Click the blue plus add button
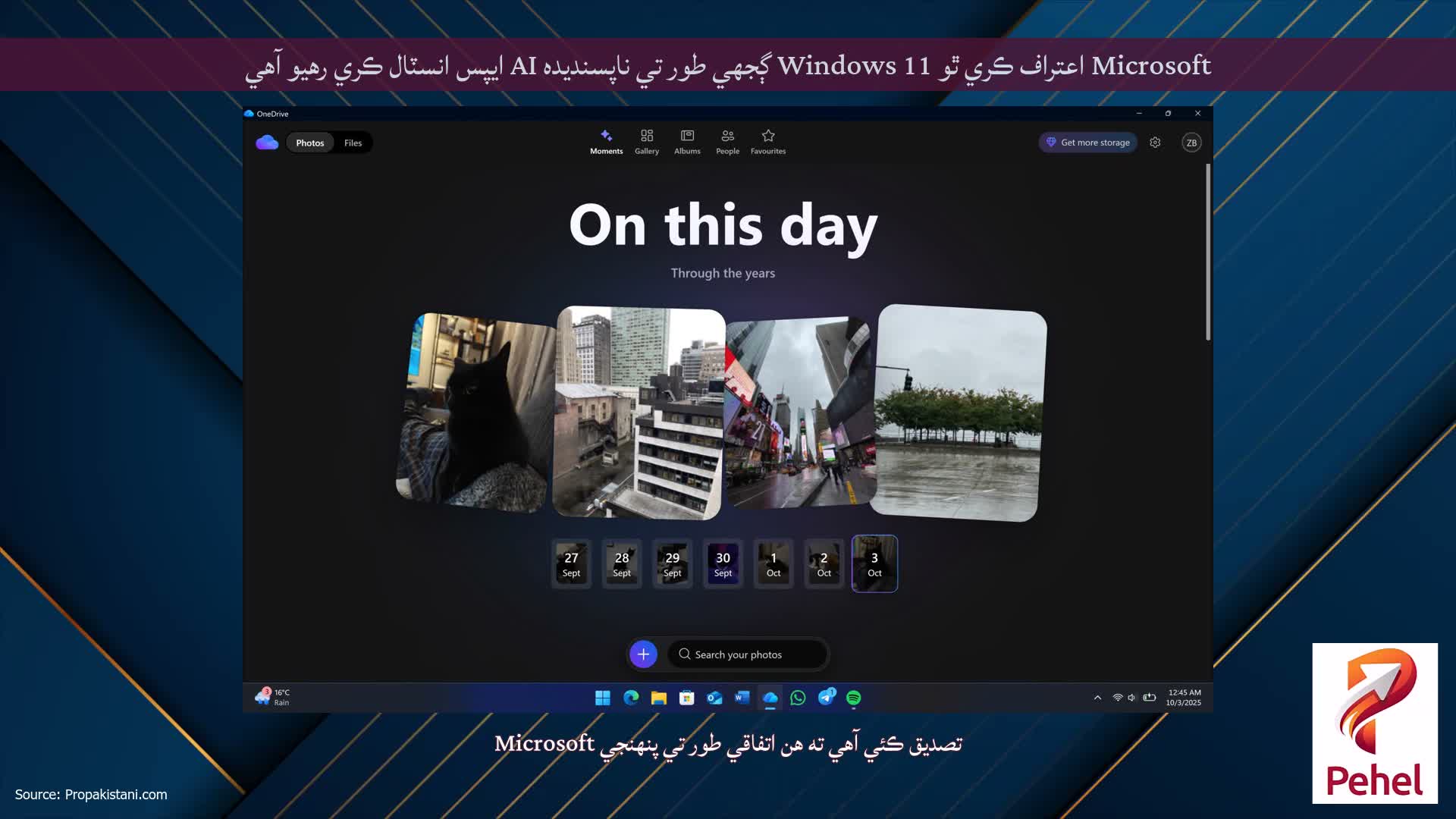This screenshot has height=819, width=1456. click(643, 654)
